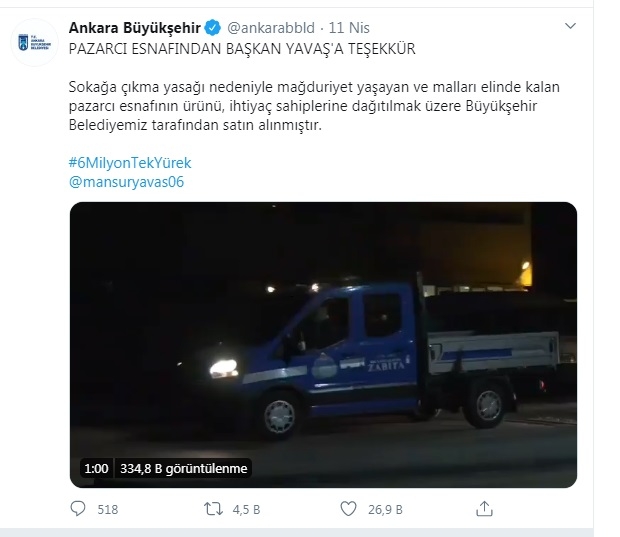The image size is (620, 537).
Task: Retweet using the arrows icon
Action: click(213, 509)
